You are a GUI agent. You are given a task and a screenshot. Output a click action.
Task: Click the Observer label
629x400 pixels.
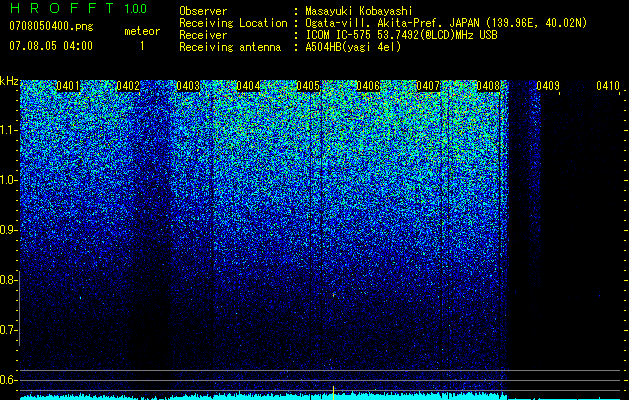(x=203, y=11)
